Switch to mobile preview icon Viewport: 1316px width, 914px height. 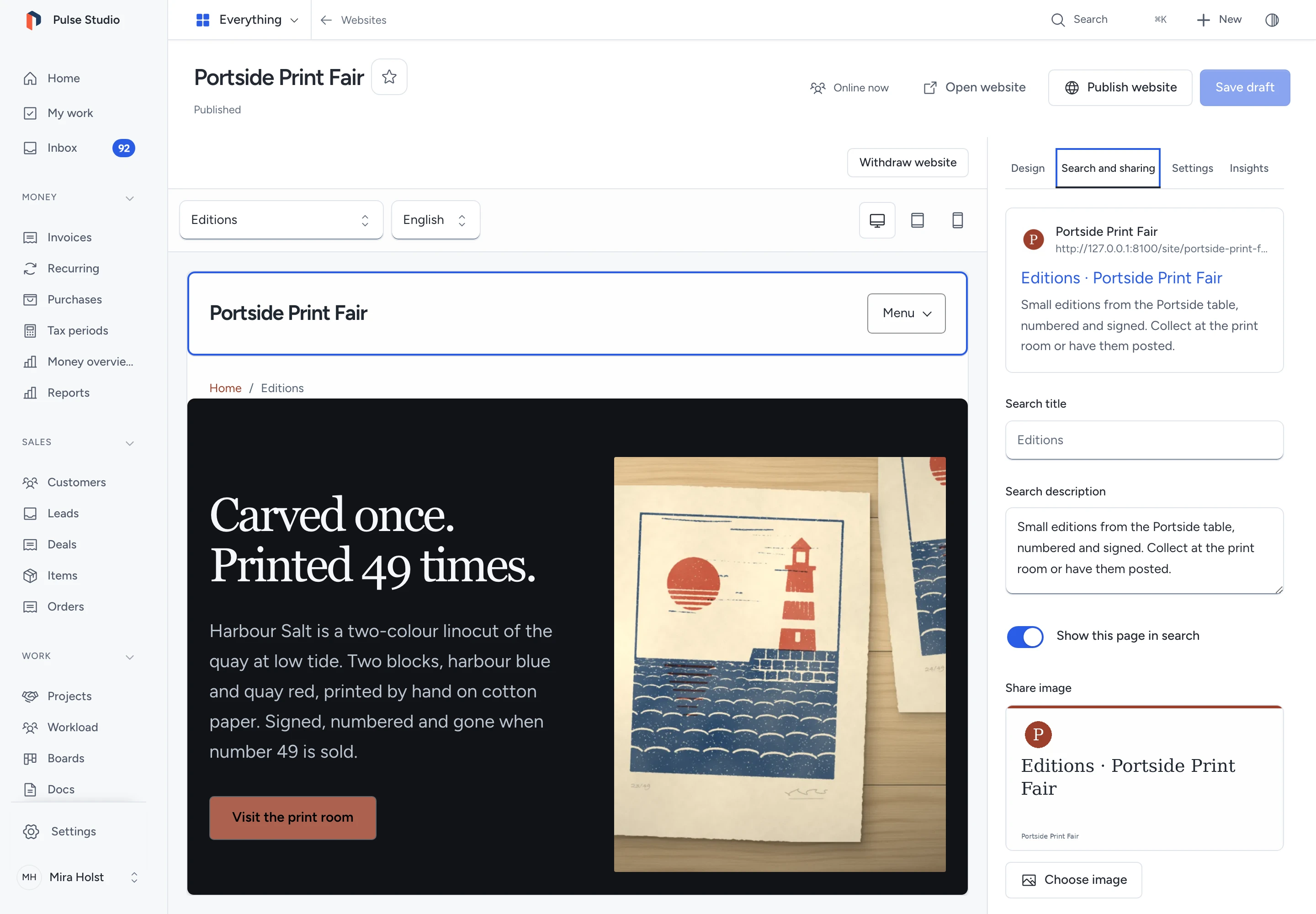[x=957, y=220]
